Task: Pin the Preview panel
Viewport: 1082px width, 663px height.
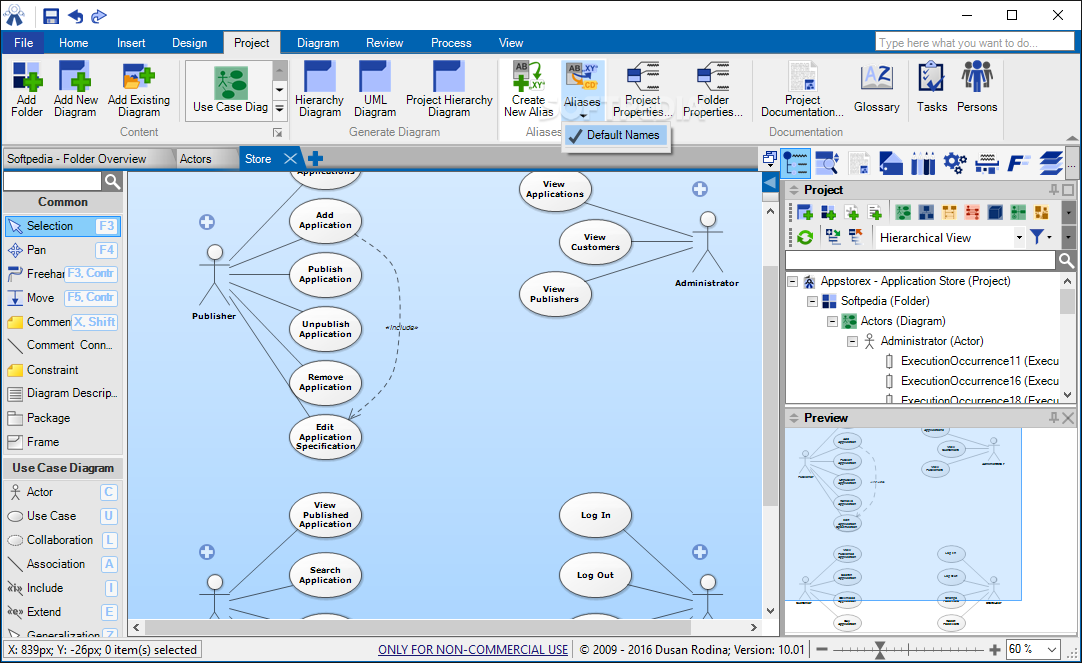Action: tap(1054, 418)
